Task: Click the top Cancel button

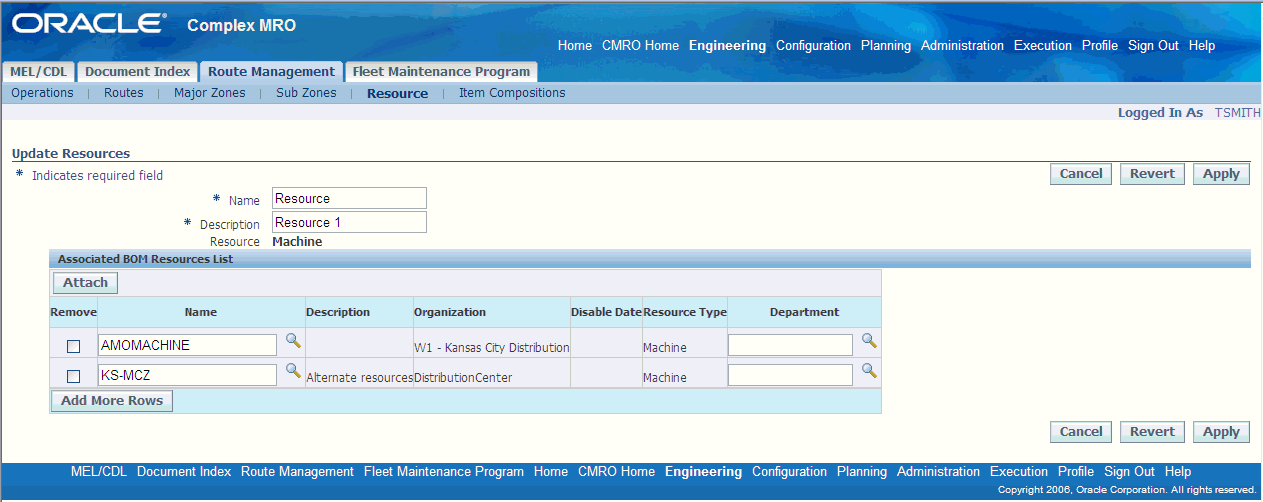Action: 1081,174
